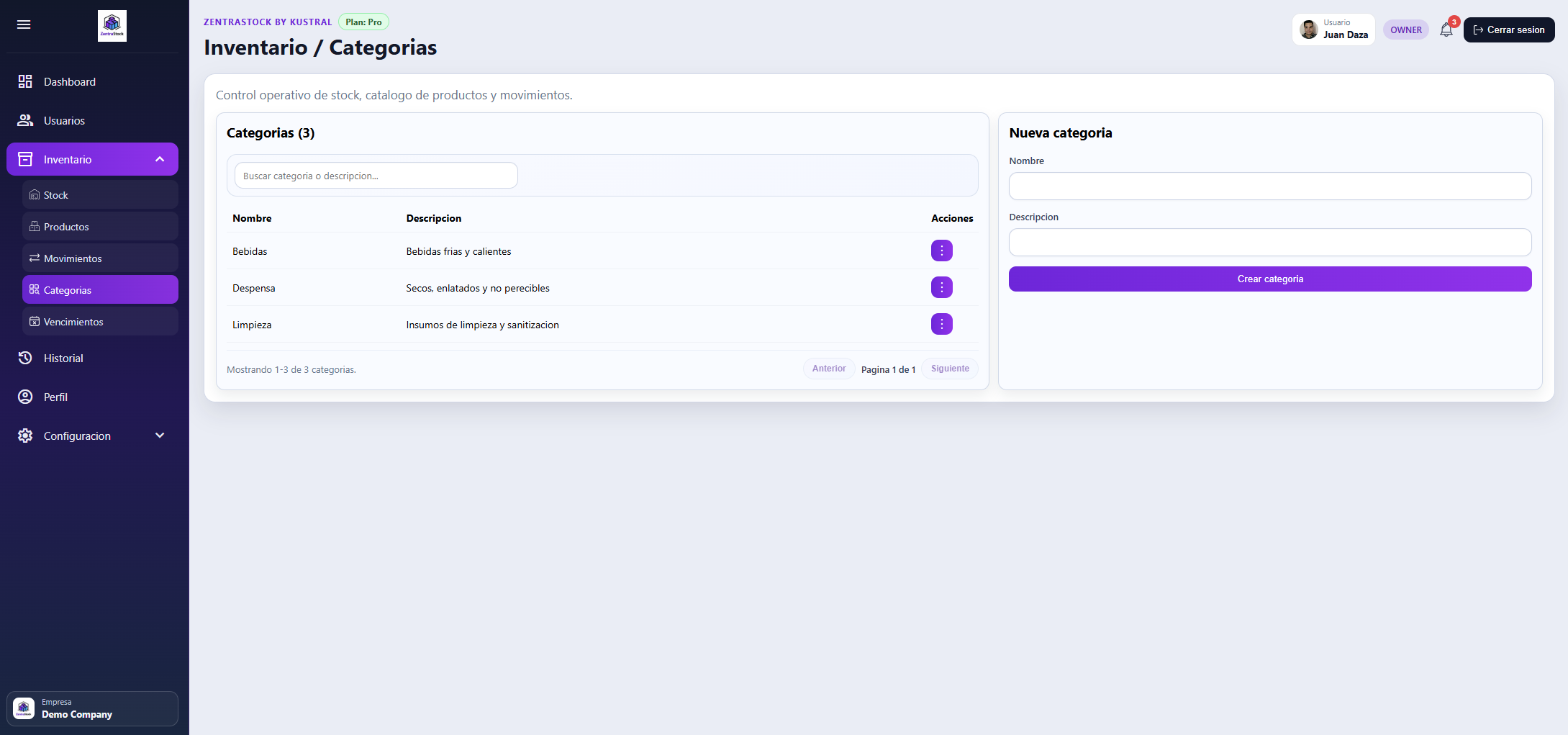The width and height of the screenshot is (1568, 735).
Task: Click the ZENTRASTOCK BY KUSTRAL label
Action: tap(268, 22)
